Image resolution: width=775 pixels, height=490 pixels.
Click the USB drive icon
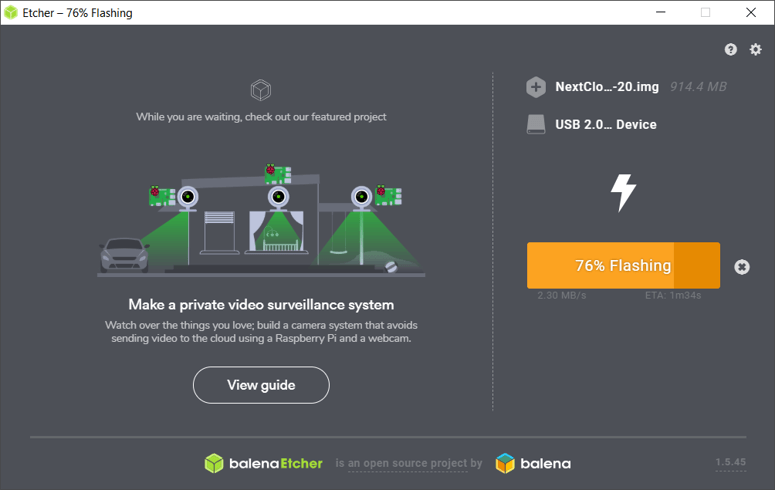pos(536,125)
